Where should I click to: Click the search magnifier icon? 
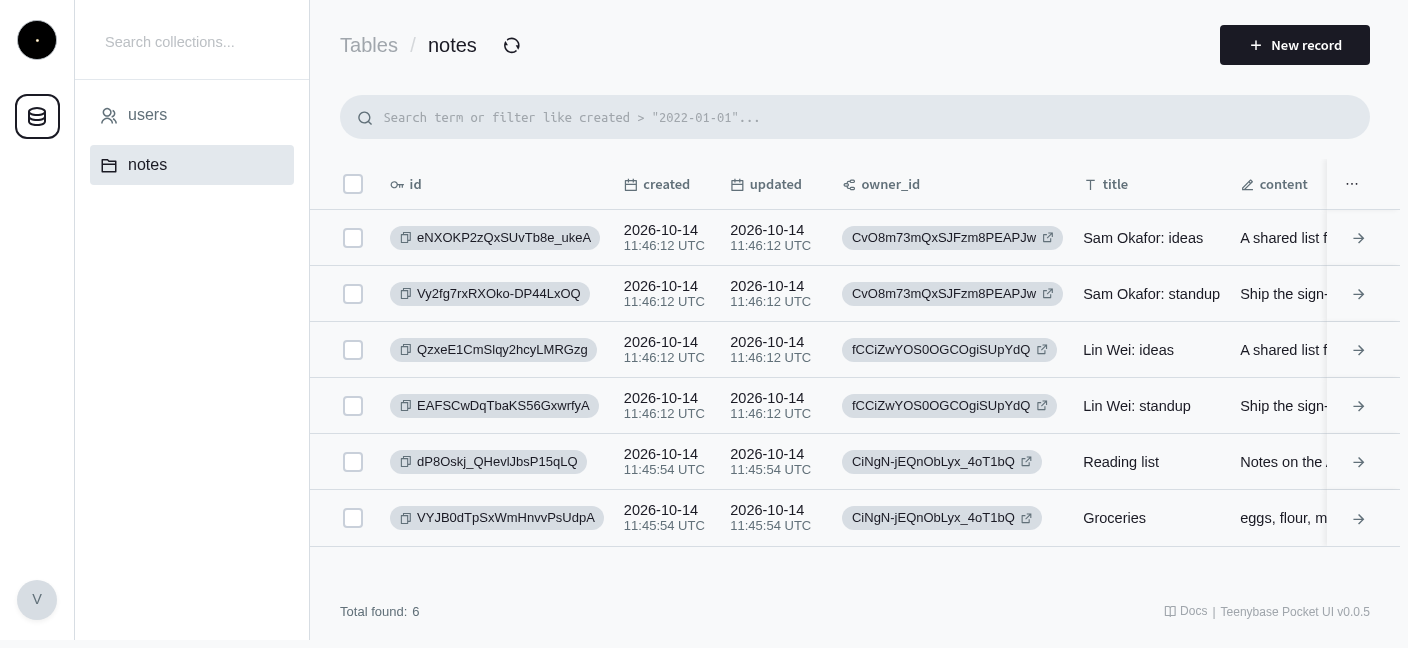(365, 117)
